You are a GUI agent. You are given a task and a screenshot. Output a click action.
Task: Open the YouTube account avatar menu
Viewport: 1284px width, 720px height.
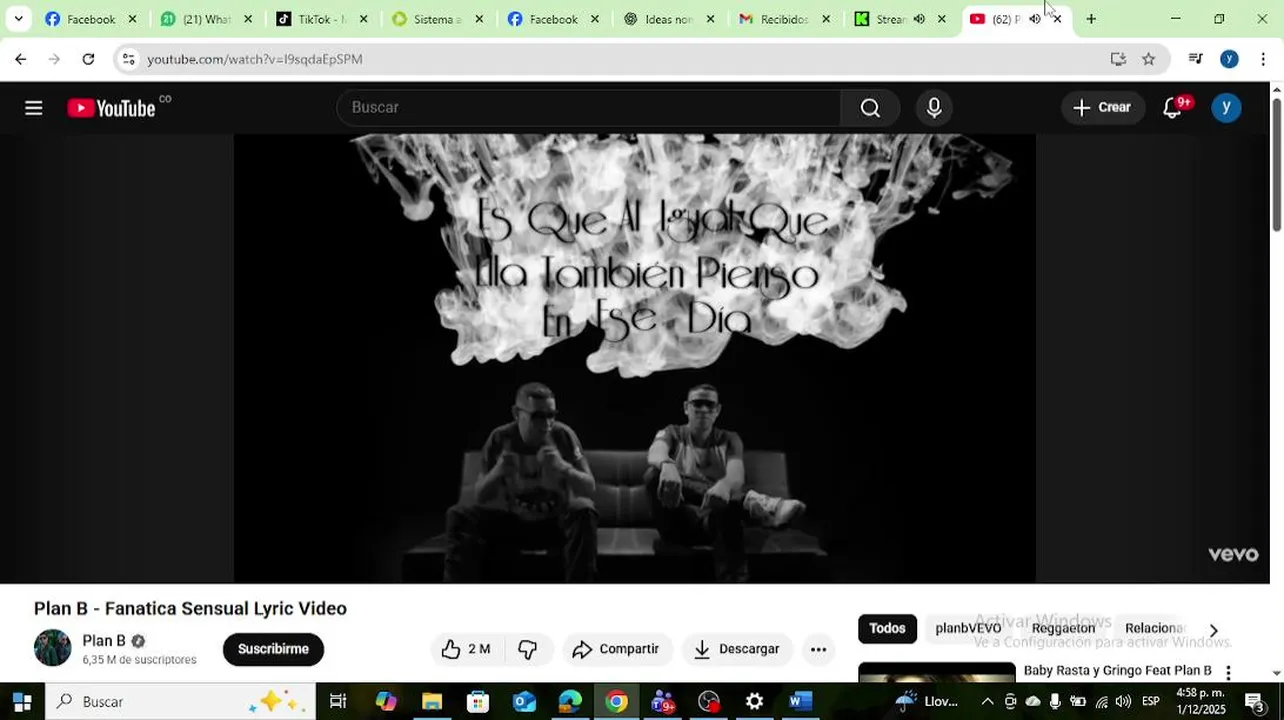(1226, 108)
